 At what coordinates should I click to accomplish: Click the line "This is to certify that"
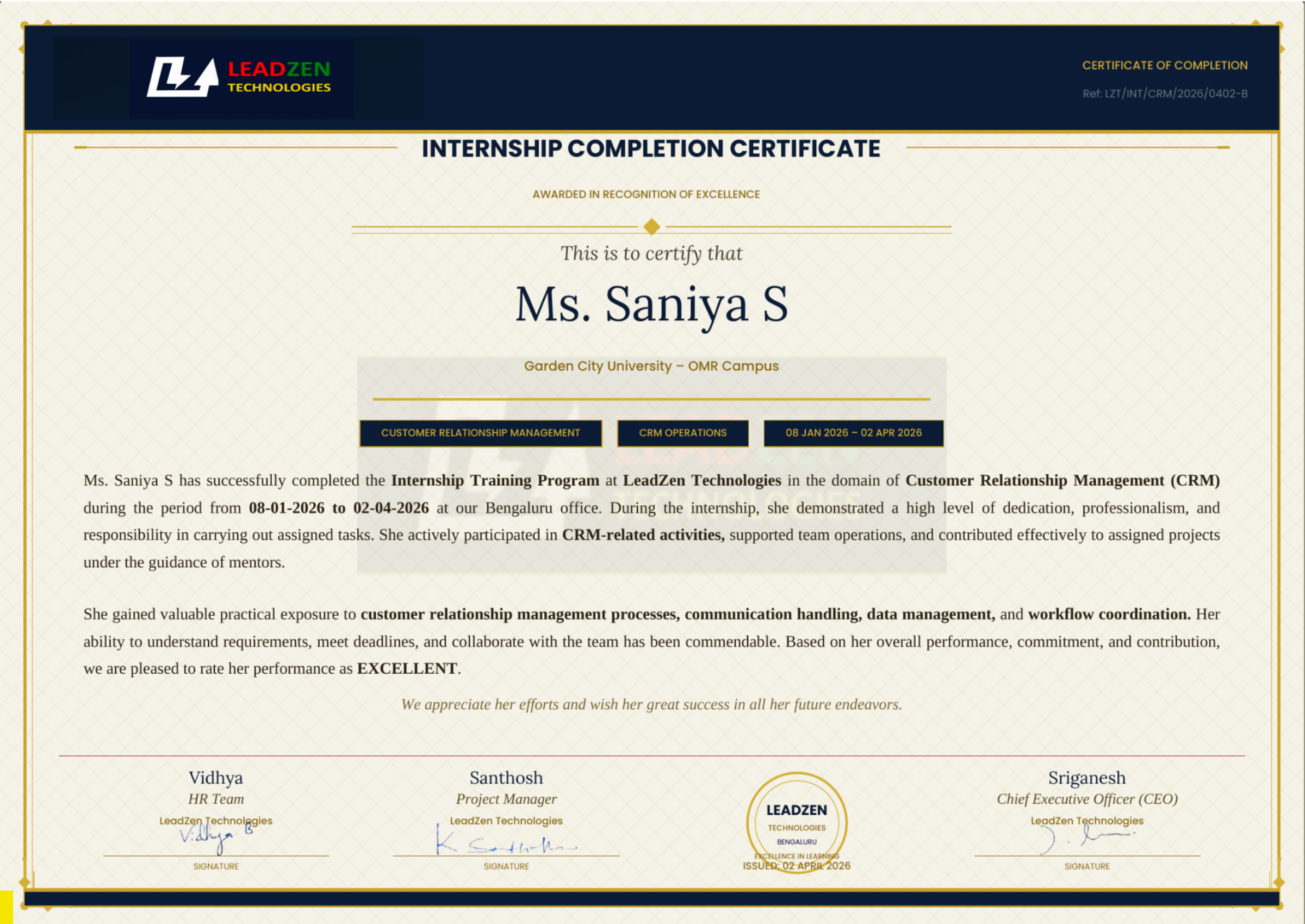tap(651, 253)
